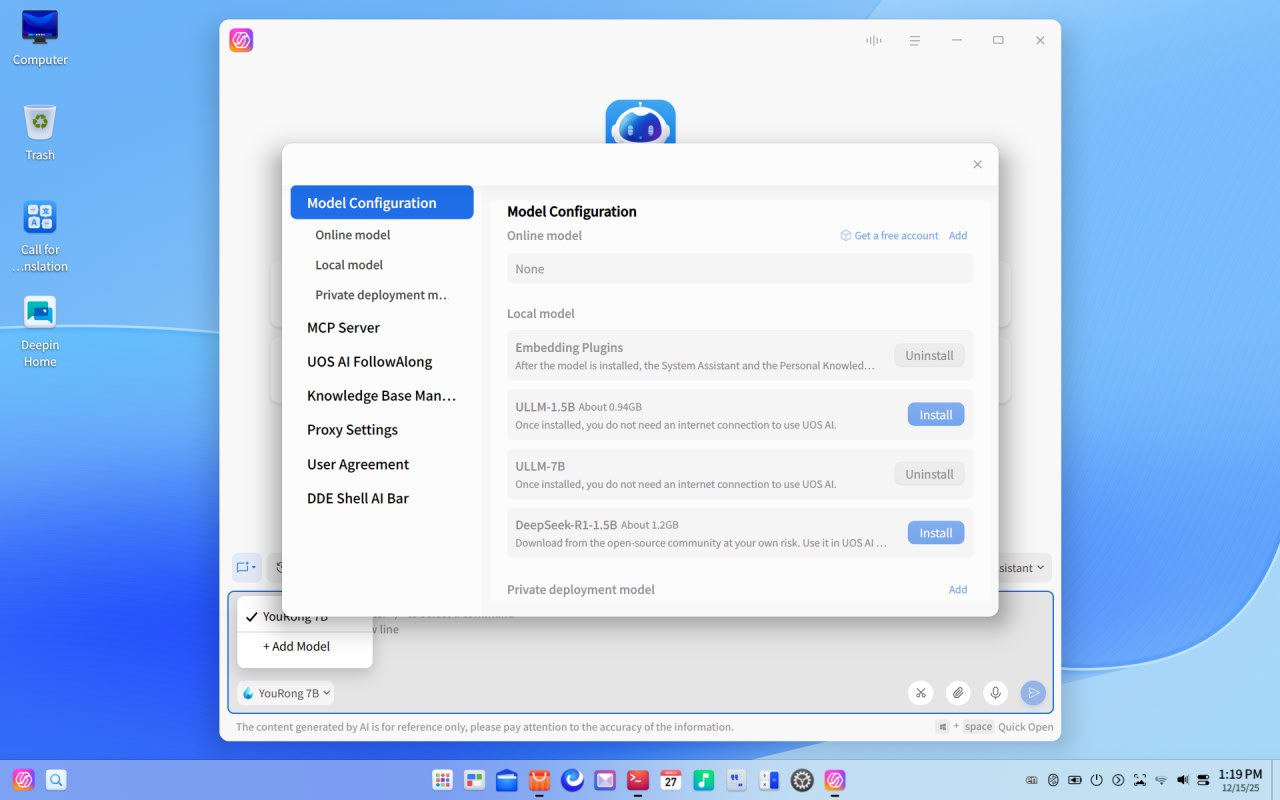The image size is (1280, 800).
Task: Click the keyboard layout indicator in tray
Action: (1032, 780)
